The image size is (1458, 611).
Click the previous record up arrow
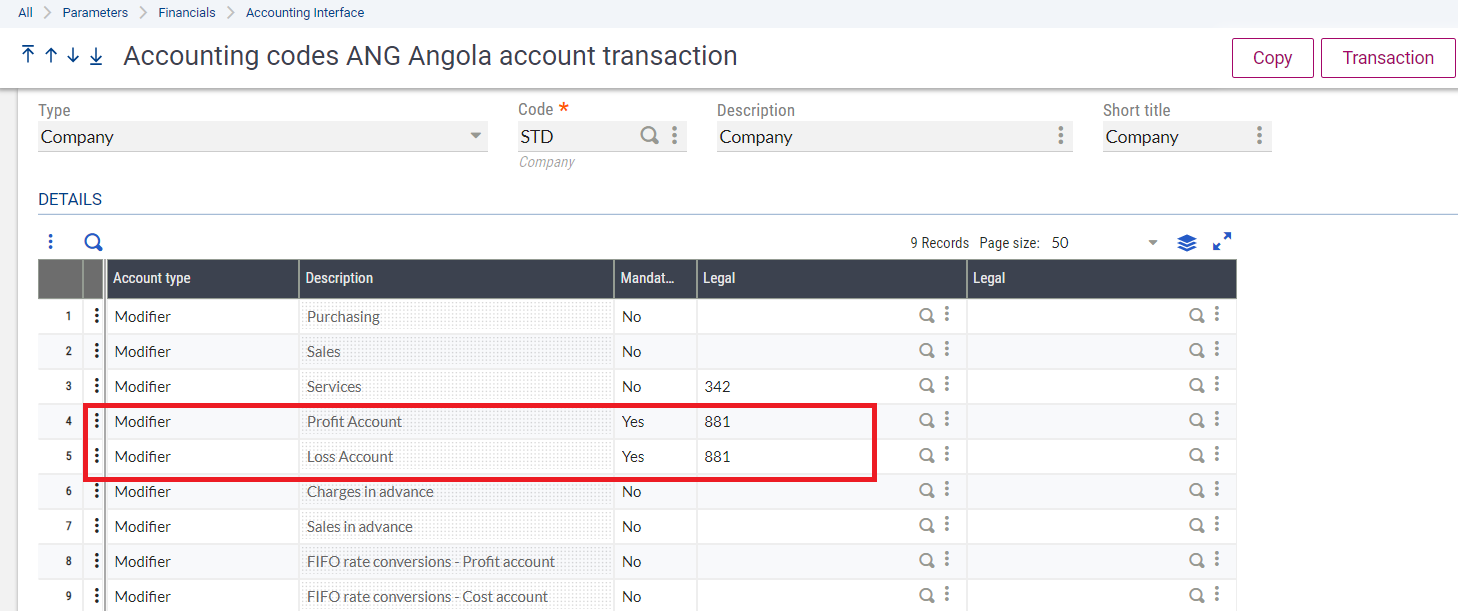pos(51,55)
